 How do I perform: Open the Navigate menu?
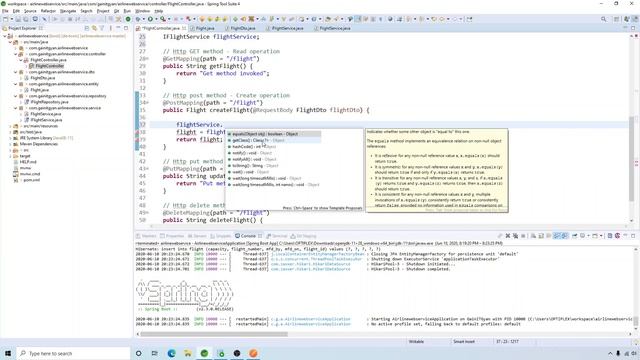coord(68,11)
